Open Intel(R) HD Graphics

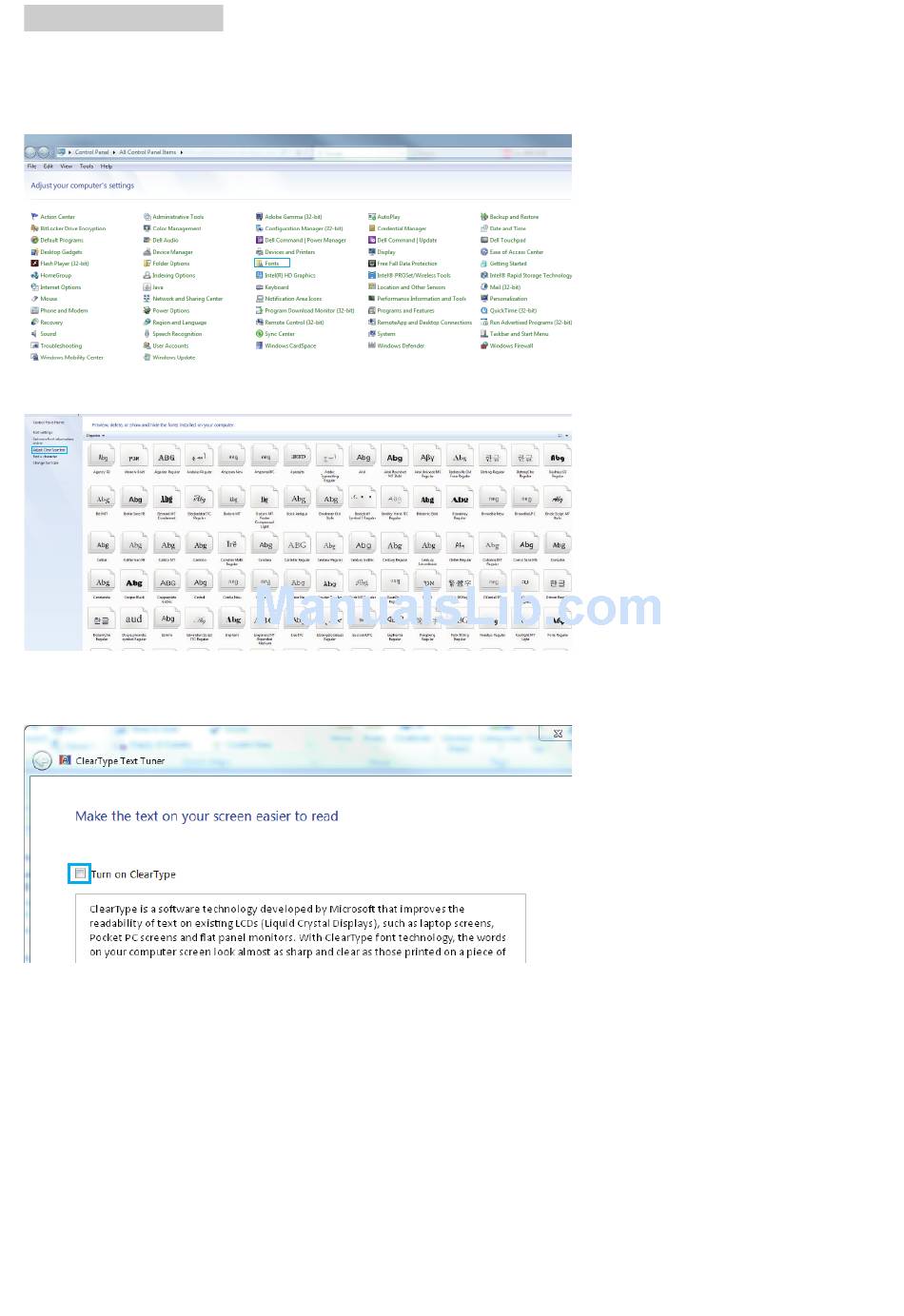pyautogui.click(x=285, y=275)
